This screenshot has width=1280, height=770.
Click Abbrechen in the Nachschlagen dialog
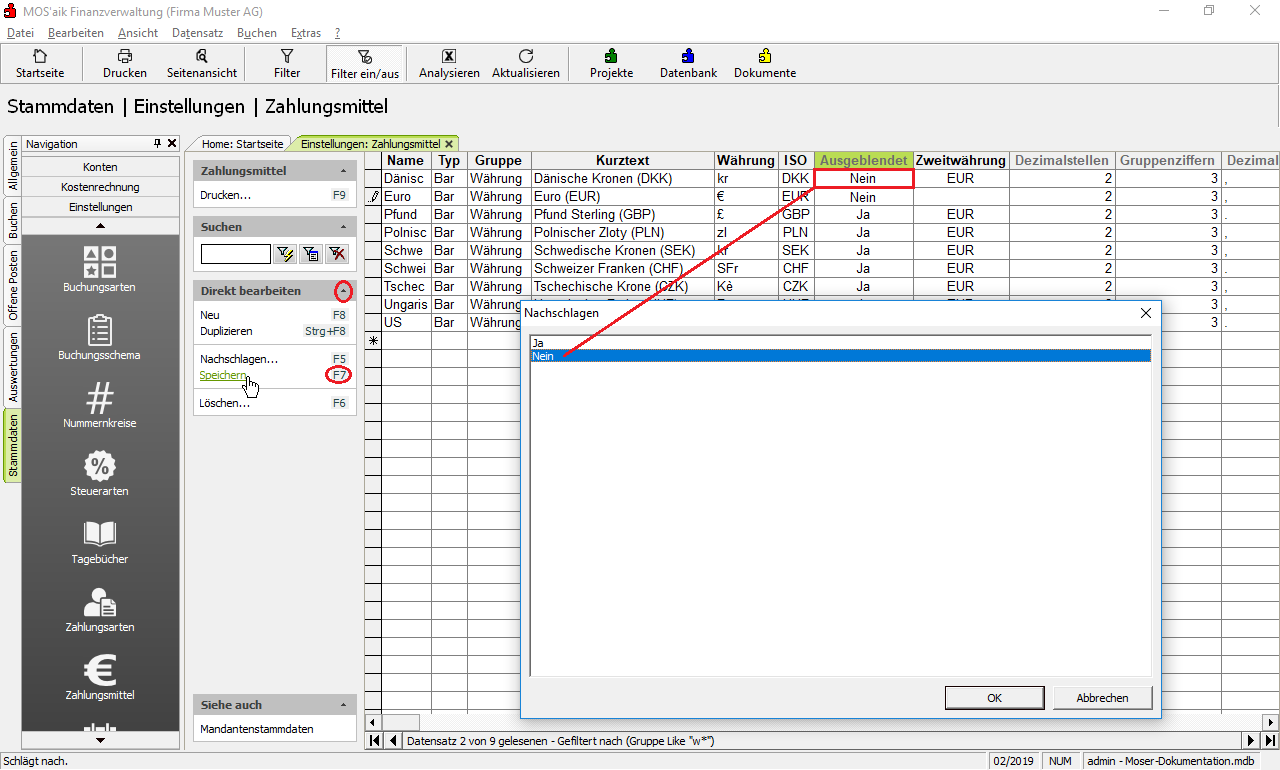coord(1103,698)
